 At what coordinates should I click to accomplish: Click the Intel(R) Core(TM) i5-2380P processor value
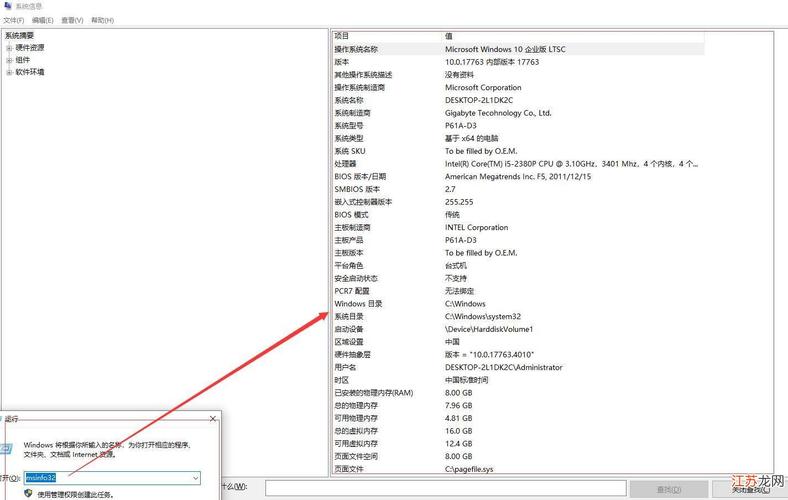click(571, 164)
